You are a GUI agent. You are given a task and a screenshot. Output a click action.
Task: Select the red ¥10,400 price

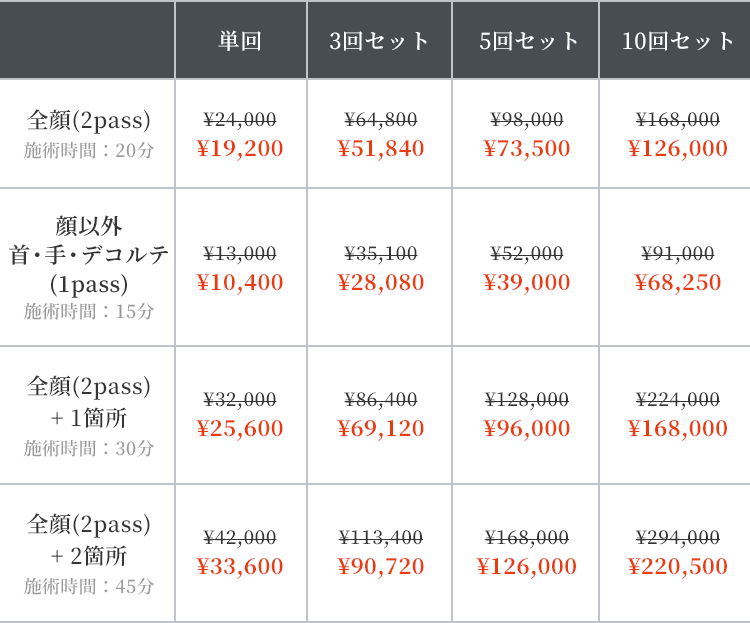click(x=240, y=283)
